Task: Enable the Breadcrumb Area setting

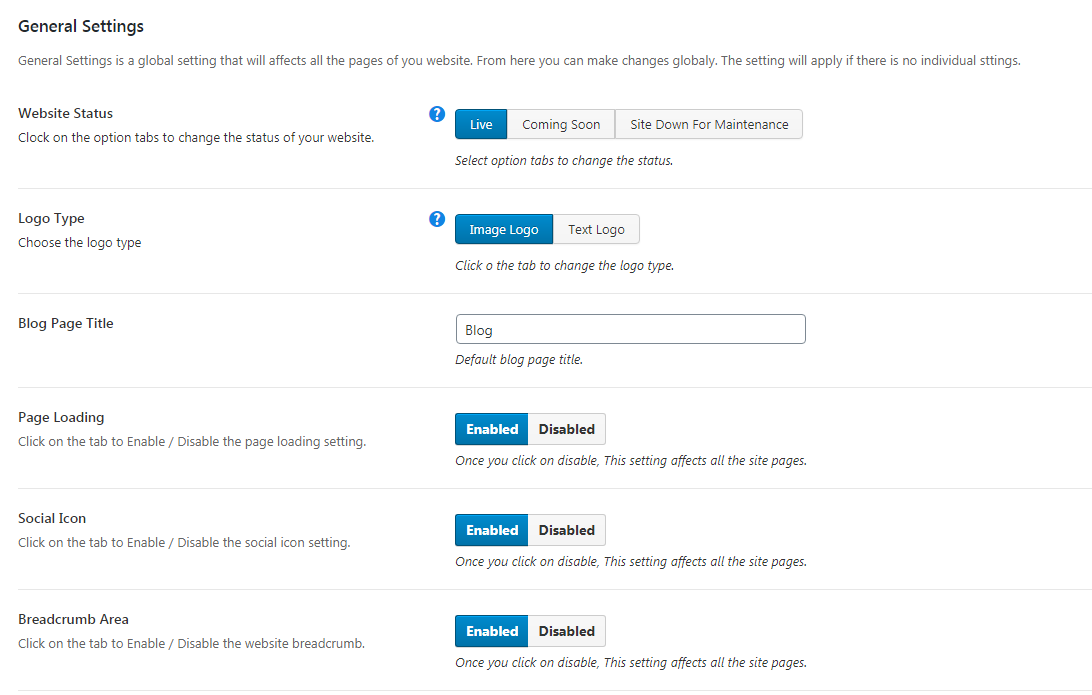Action: pyautogui.click(x=492, y=631)
